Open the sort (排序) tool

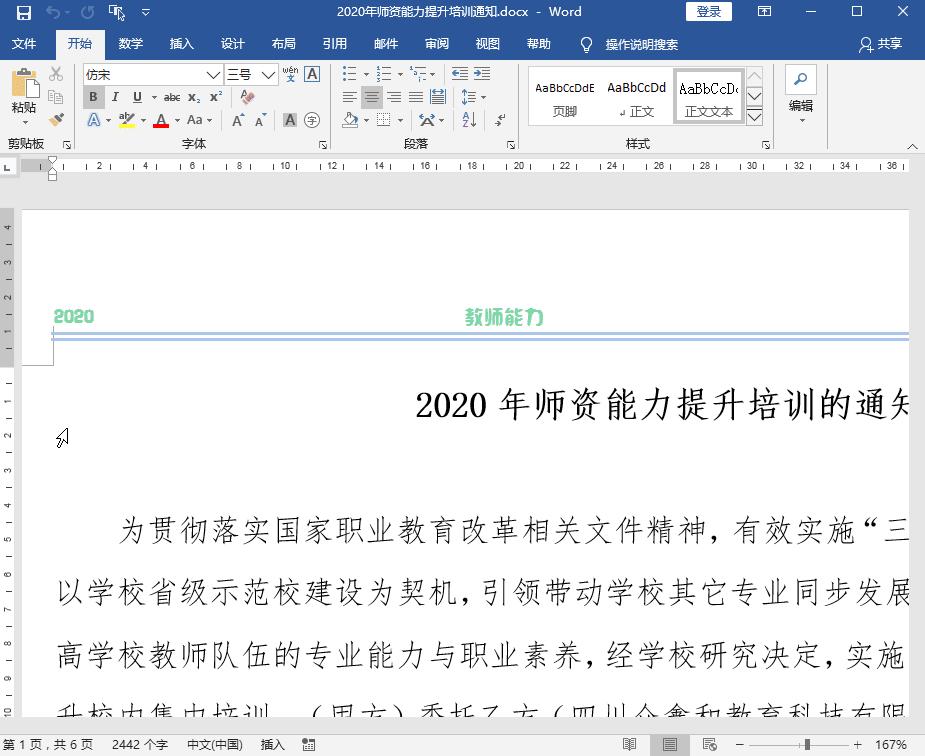point(467,121)
